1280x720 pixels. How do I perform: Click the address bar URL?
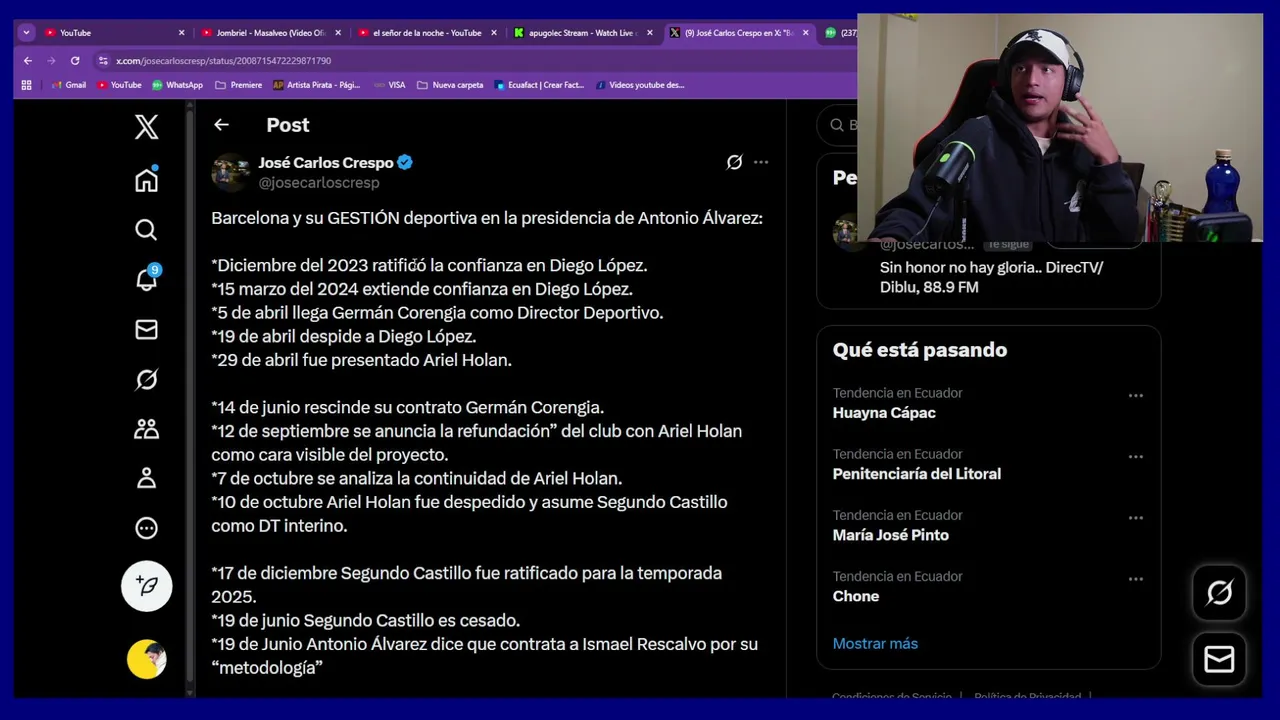point(223,61)
